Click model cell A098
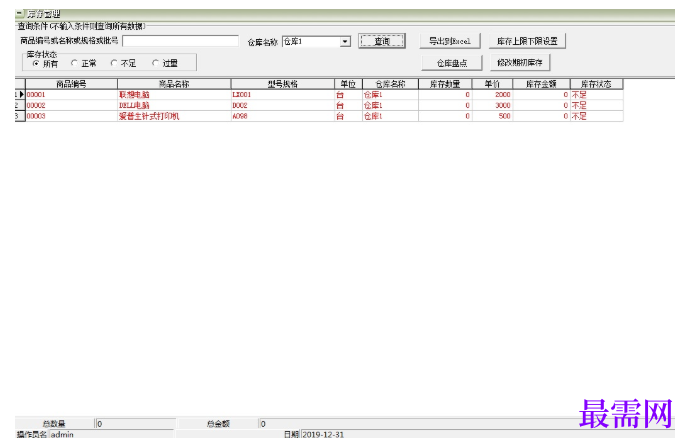The width and height of the screenshot is (691, 445). pos(282,116)
